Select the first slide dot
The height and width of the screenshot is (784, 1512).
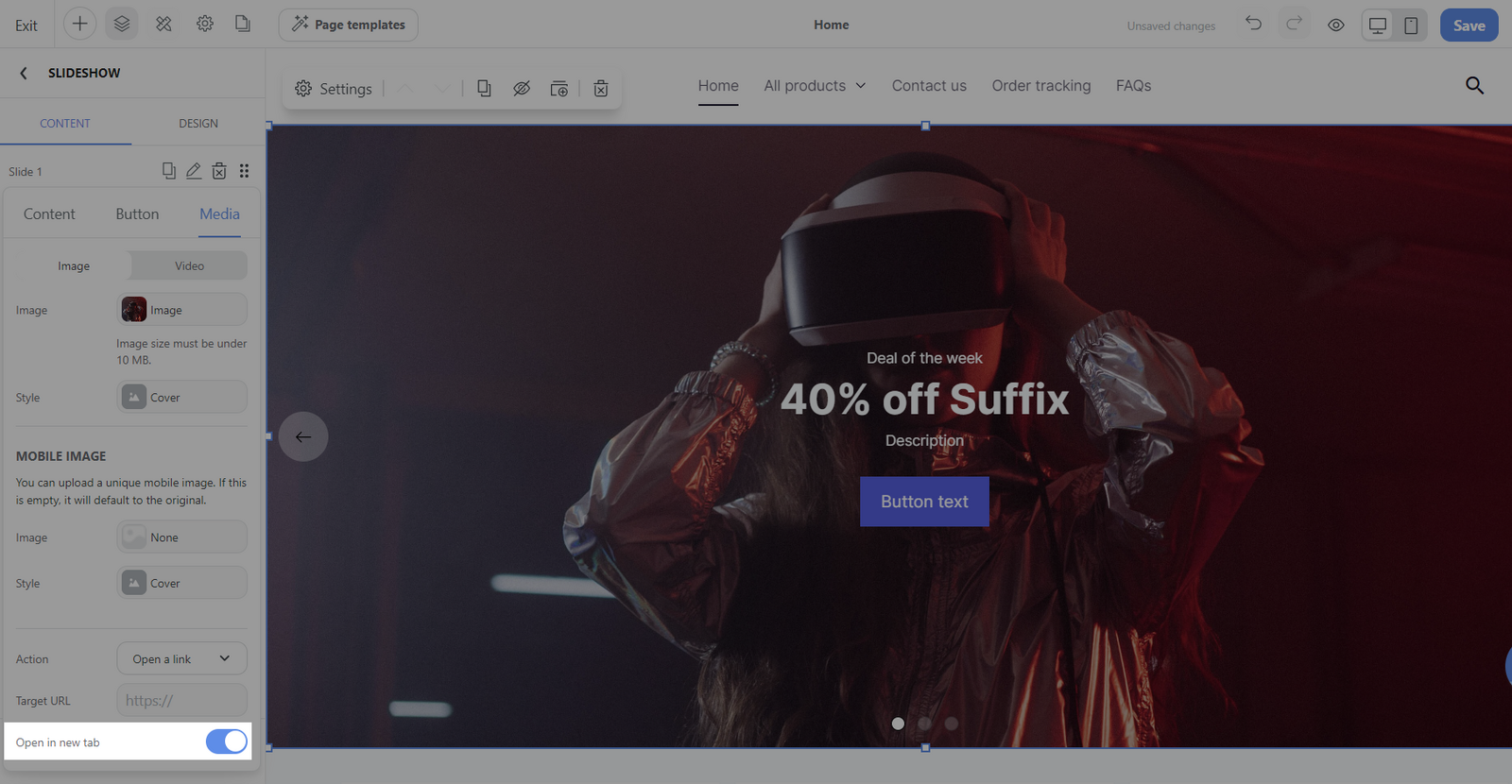click(x=898, y=724)
